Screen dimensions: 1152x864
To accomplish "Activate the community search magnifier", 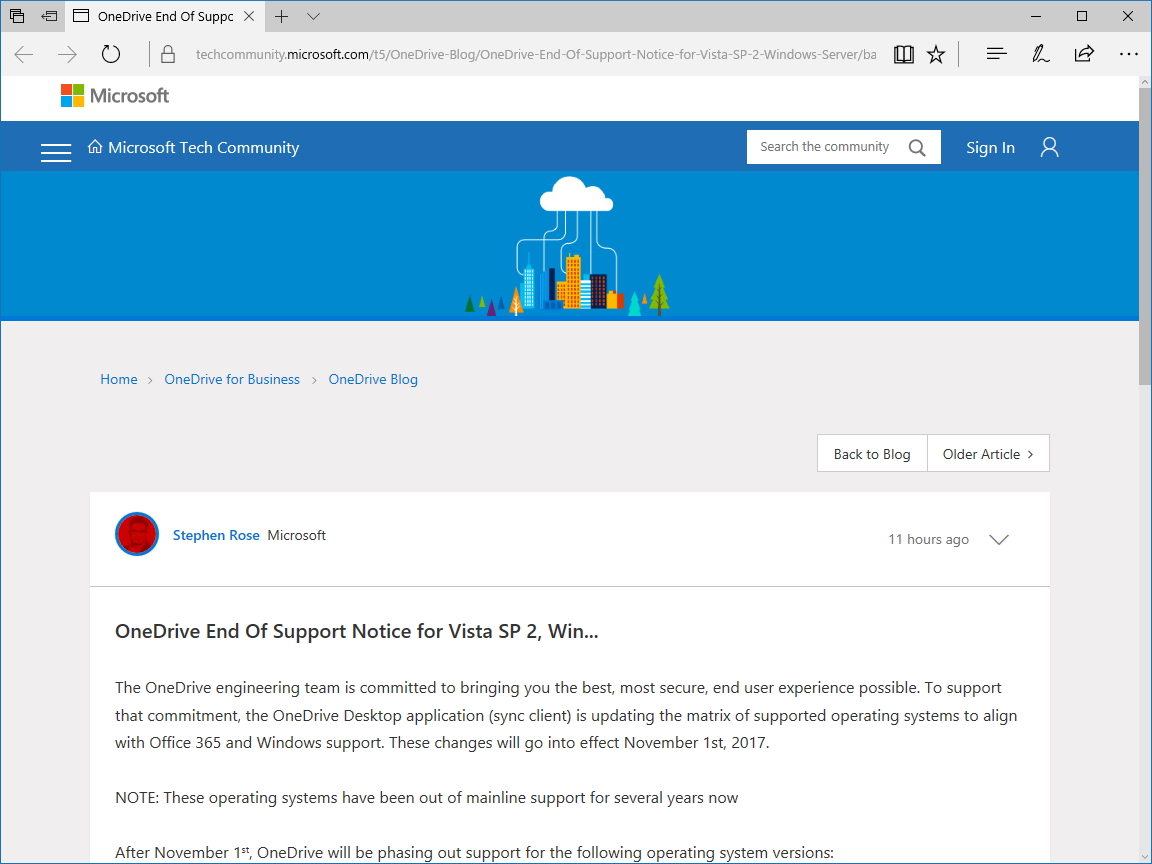I will pyautogui.click(x=917, y=146).
